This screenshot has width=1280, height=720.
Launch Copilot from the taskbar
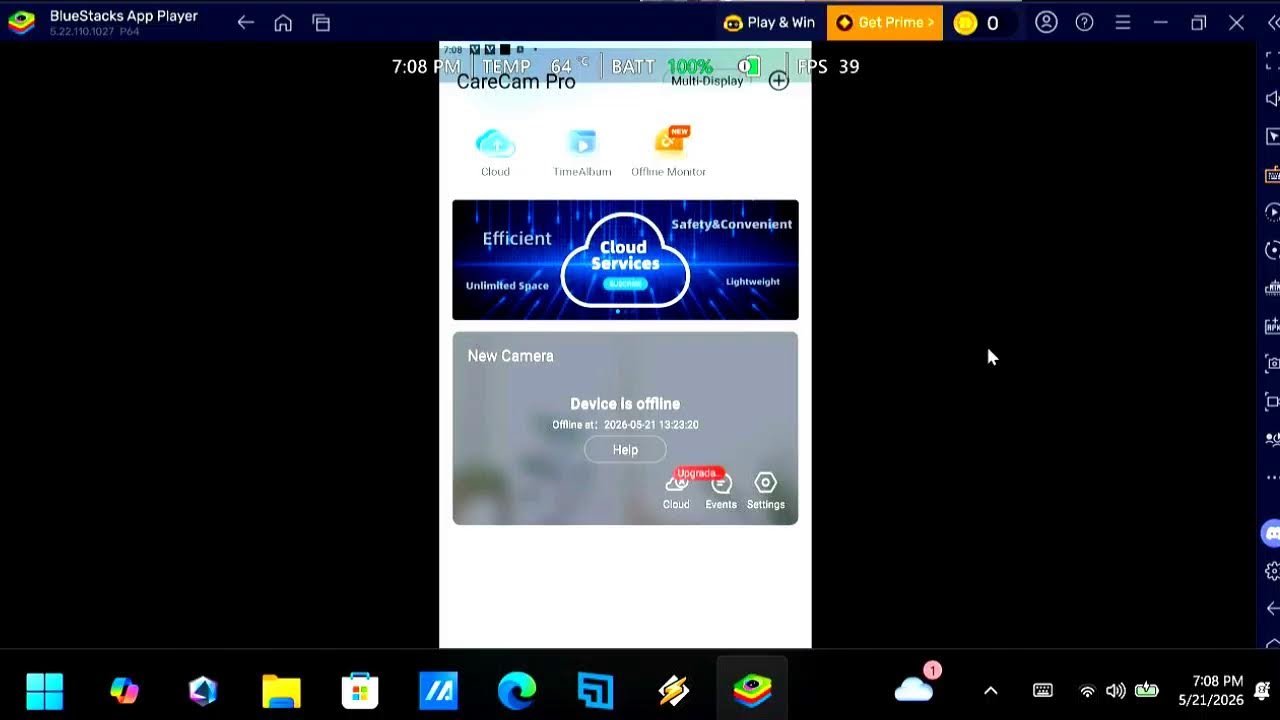(124, 691)
